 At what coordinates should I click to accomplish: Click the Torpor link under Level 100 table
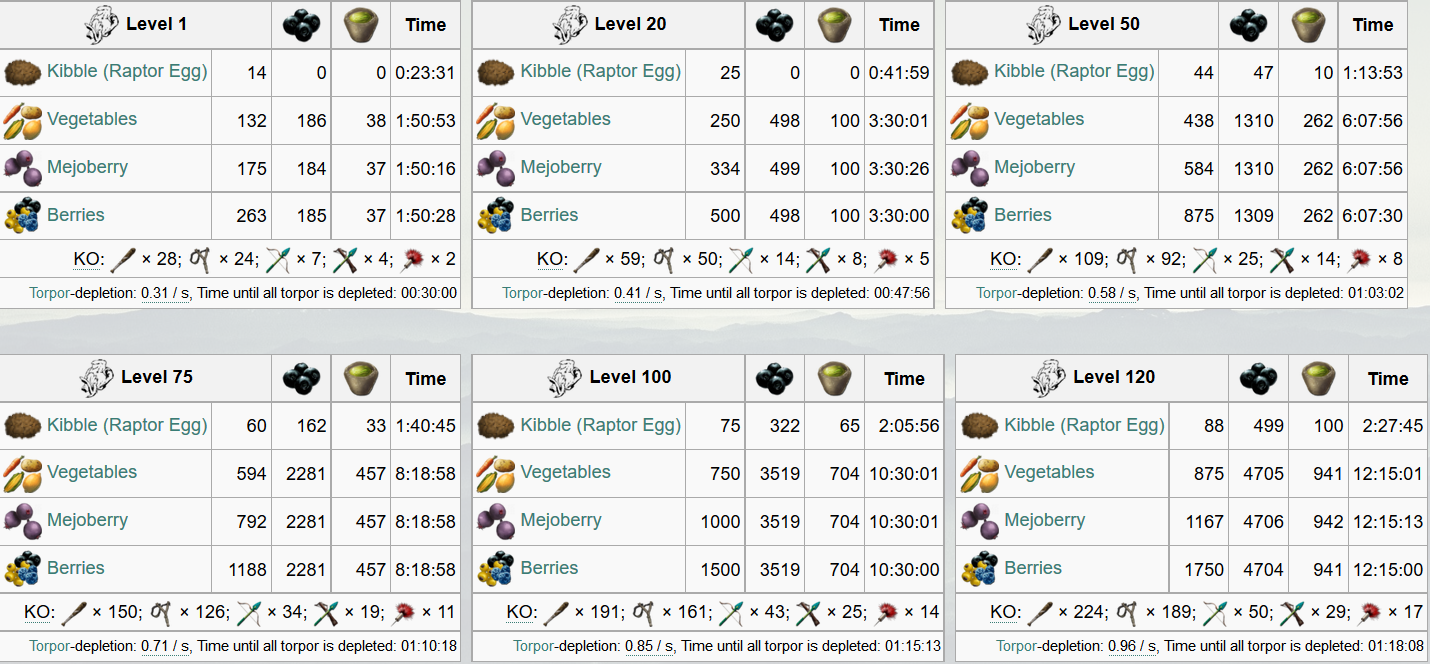524,646
